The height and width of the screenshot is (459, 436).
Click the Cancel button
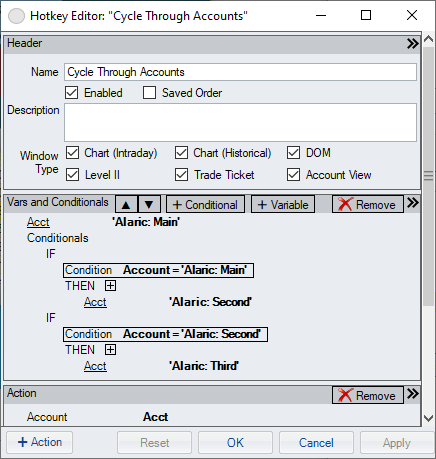pyautogui.click(x=316, y=442)
